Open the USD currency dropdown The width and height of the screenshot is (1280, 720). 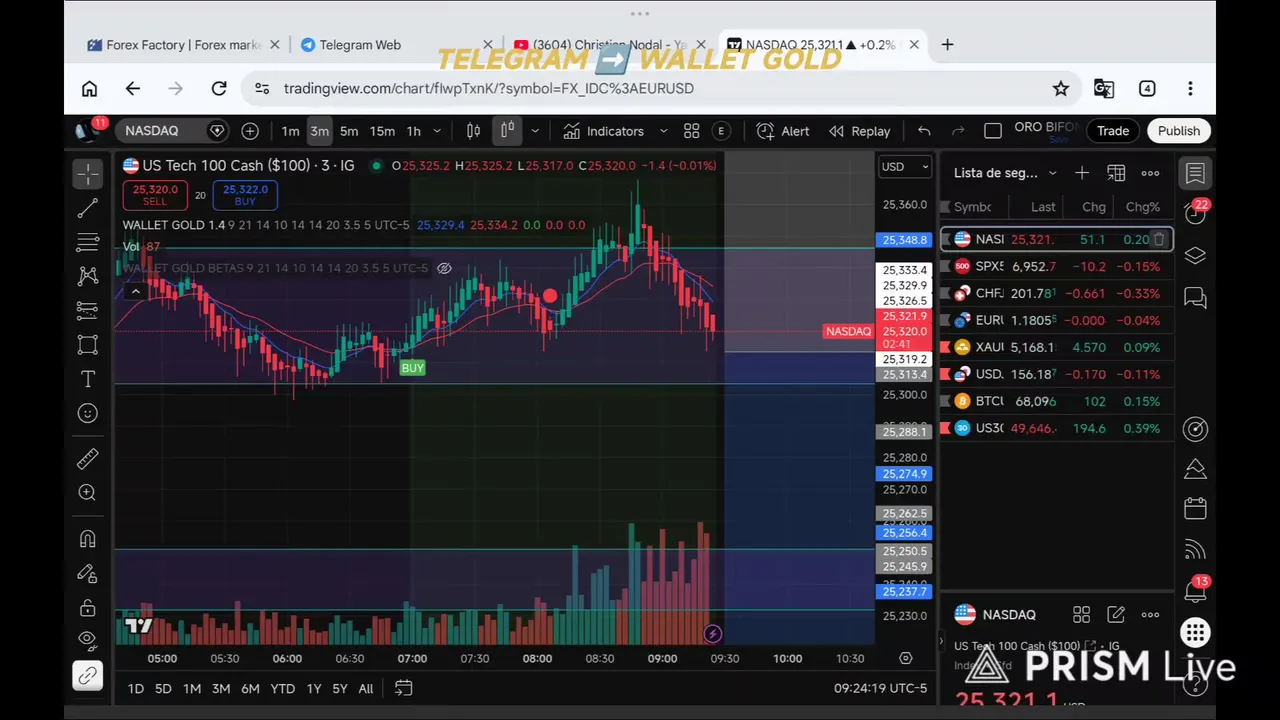(x=905, y=167)
